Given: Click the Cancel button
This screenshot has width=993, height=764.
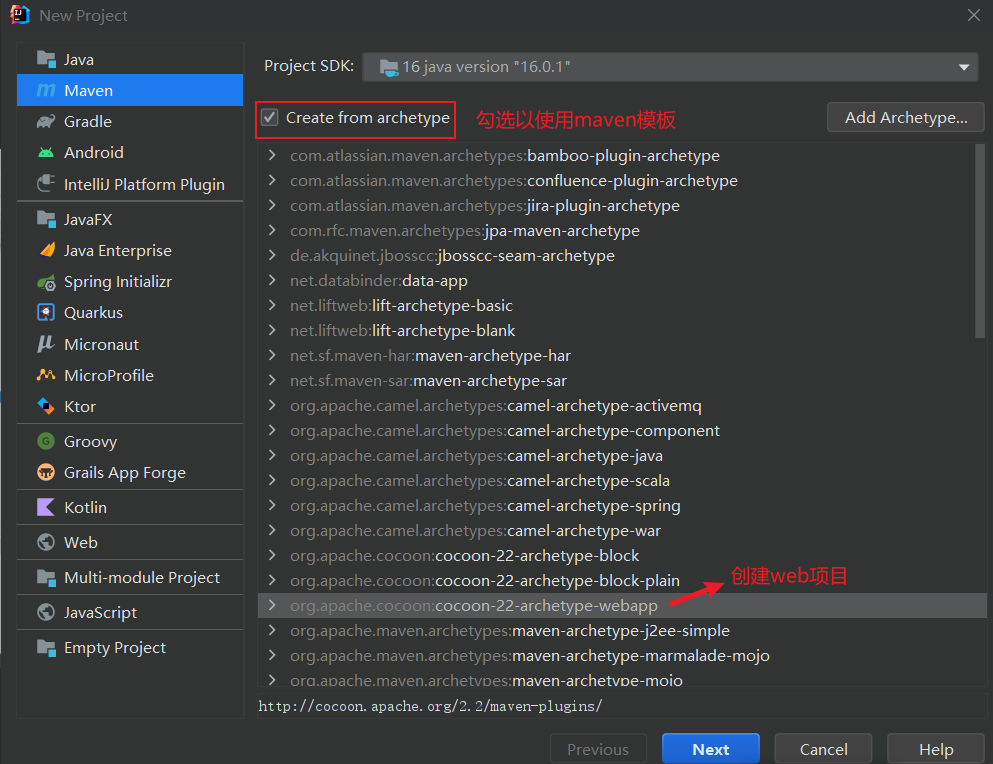Looking at the screenshot, I should [x=823, y=749].
